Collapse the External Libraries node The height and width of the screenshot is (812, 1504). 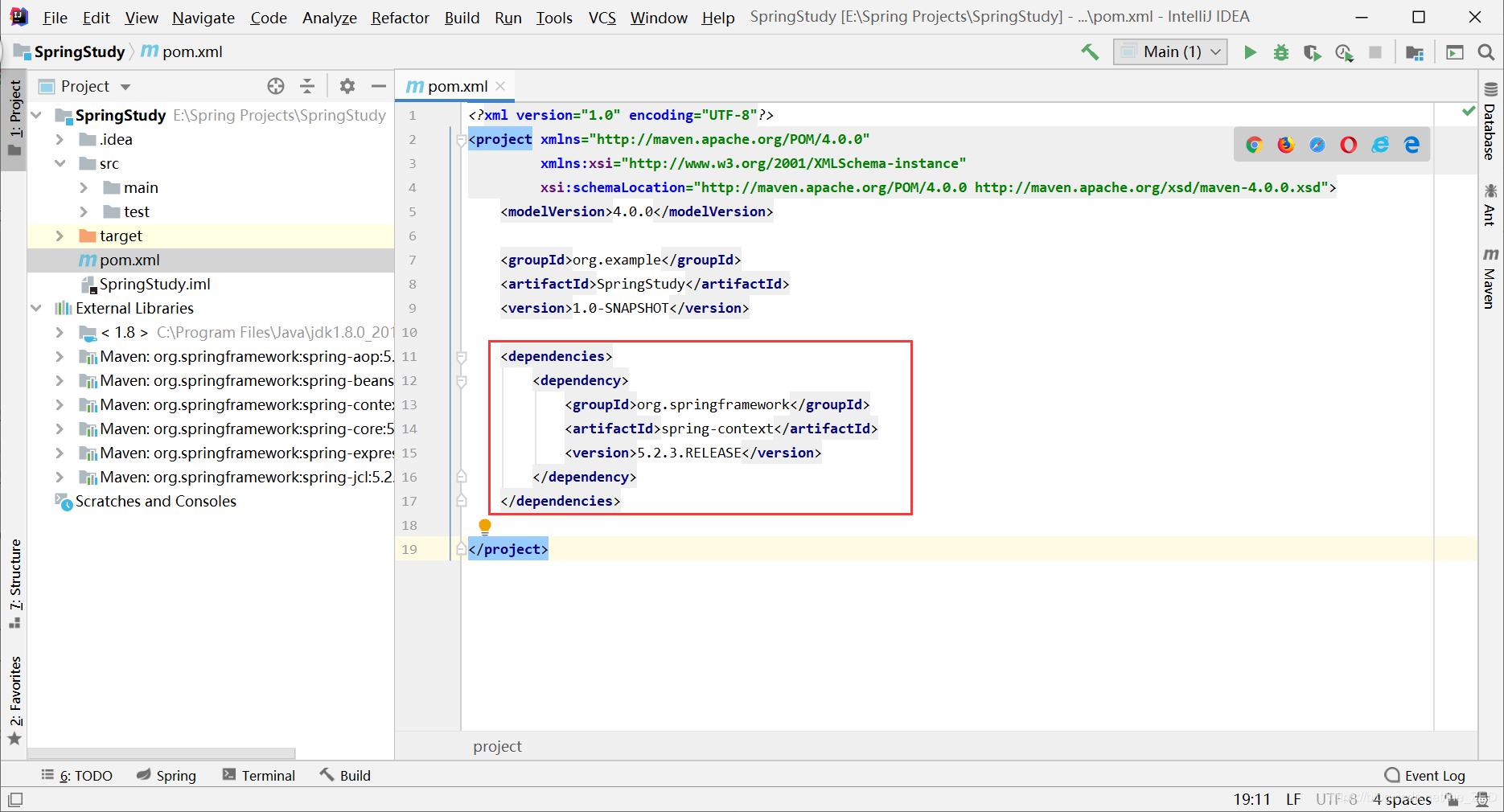coord(36,308)
